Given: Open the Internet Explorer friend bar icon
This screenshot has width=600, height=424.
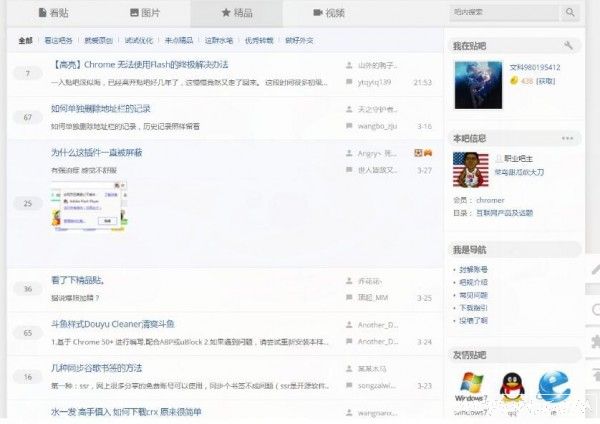Looking at the screenshot, I should [553, 387].
